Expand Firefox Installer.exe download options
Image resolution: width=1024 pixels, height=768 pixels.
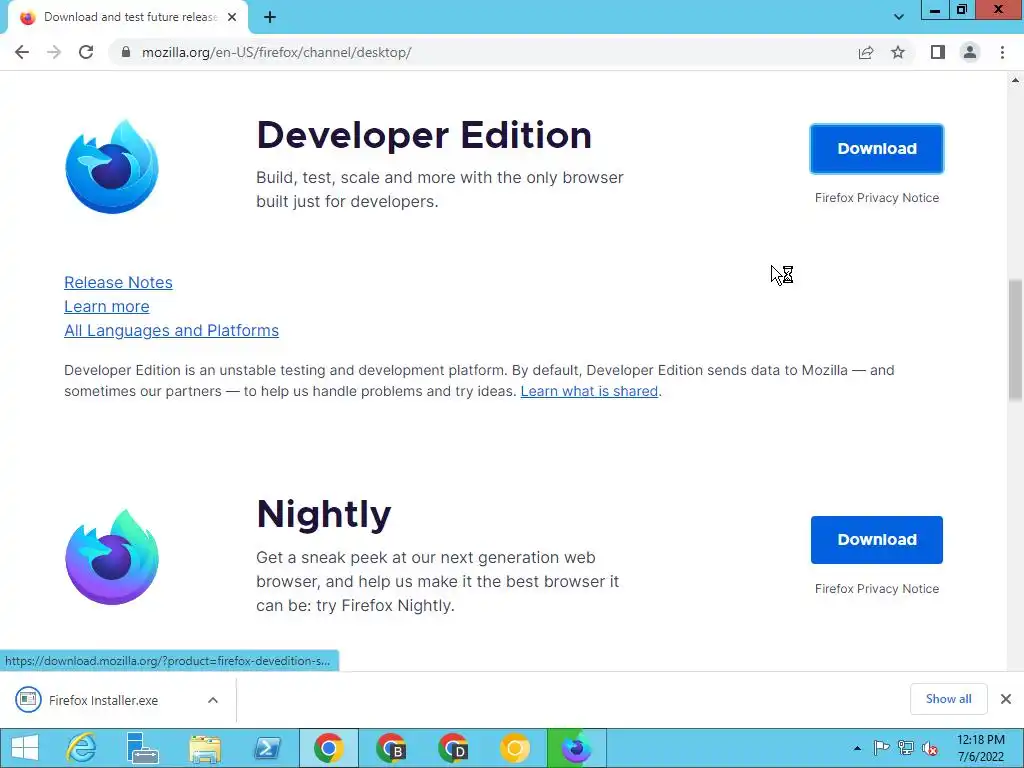[213, 700]
